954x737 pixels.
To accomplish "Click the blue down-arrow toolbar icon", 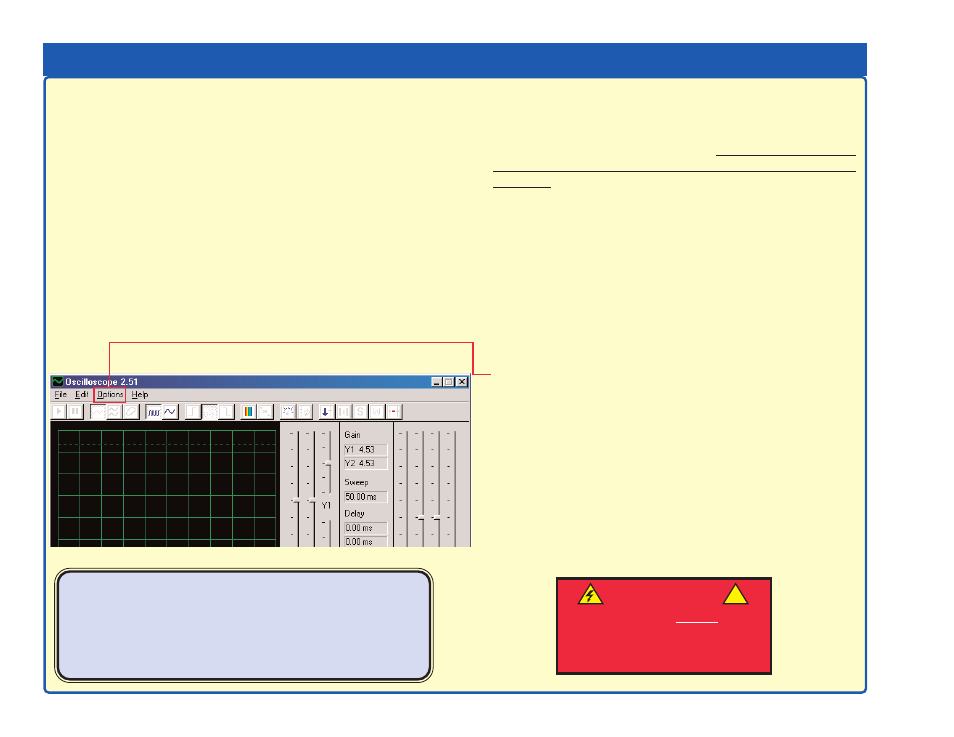I will 325,411.
